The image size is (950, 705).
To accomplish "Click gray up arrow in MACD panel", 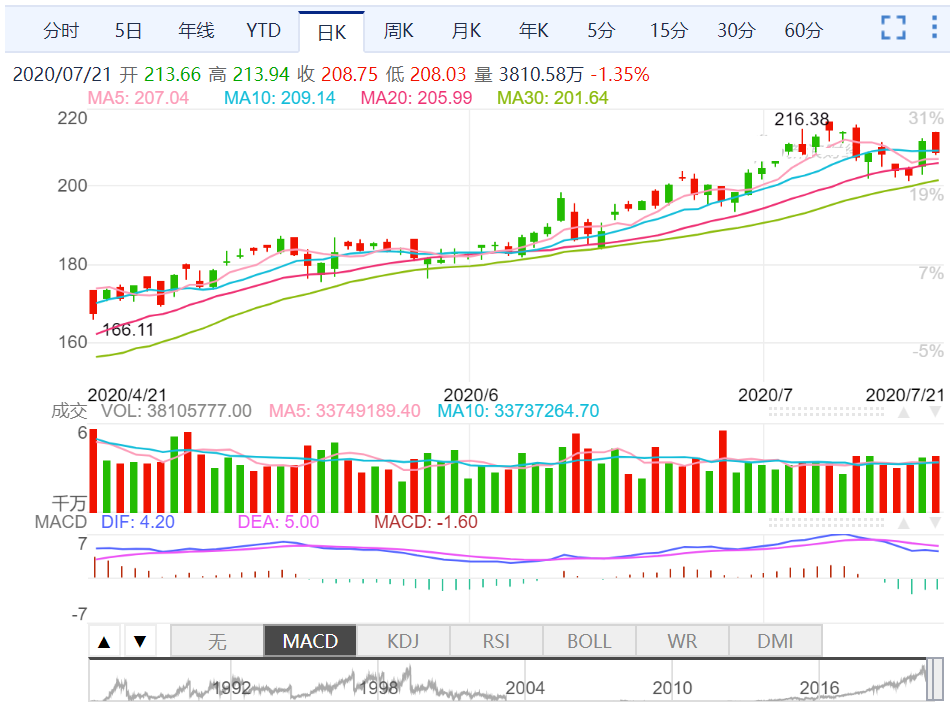I will coord(903,523).
